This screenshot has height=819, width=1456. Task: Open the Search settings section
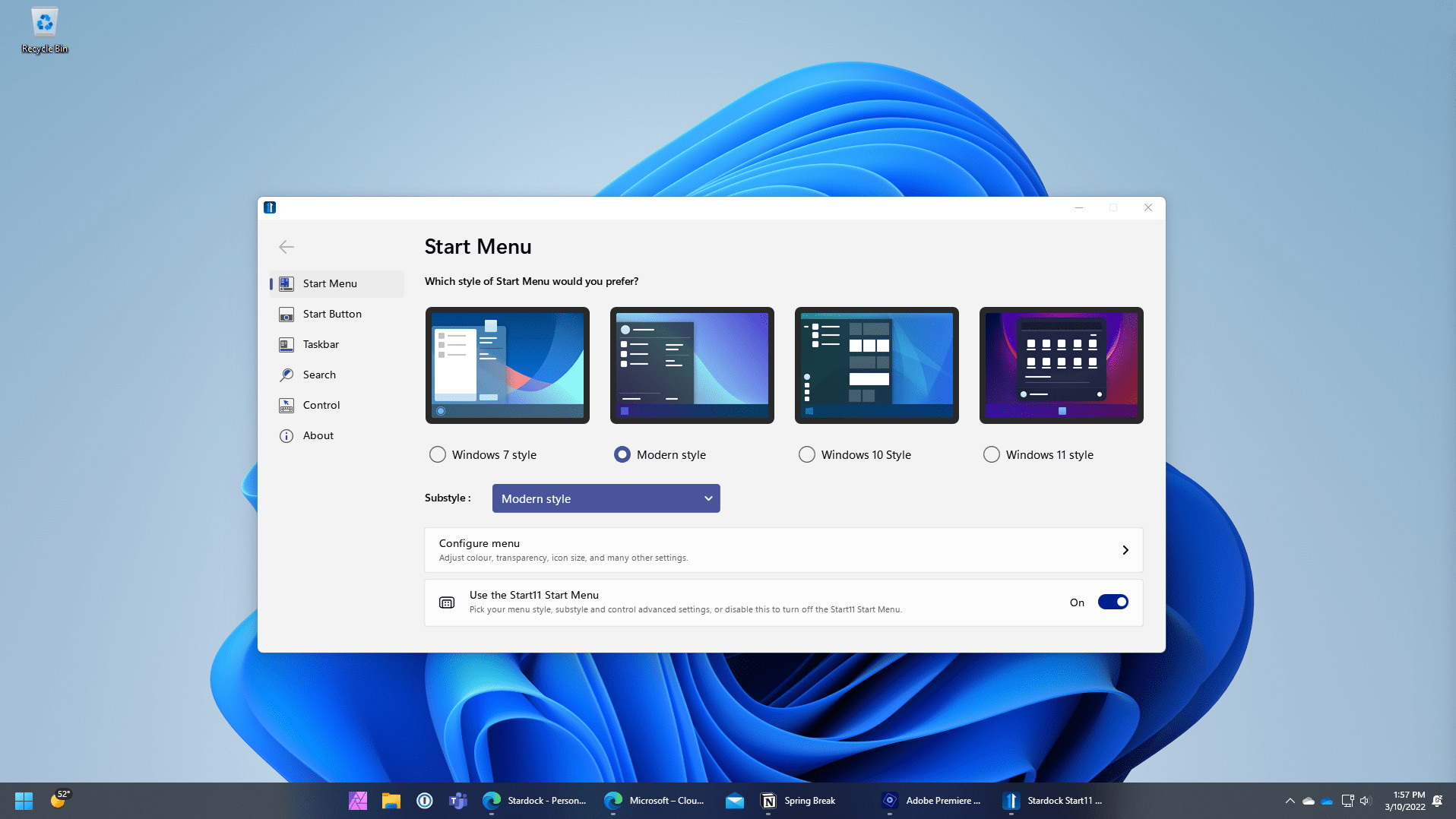coord(319,375)
